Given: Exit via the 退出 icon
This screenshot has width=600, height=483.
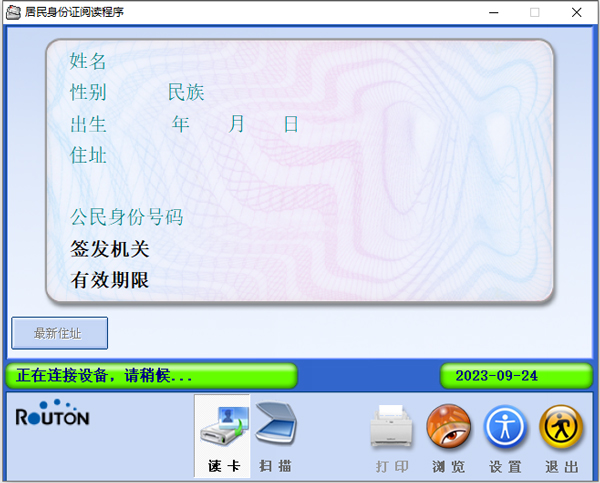Looking at the screenshot, I should 561,427.
